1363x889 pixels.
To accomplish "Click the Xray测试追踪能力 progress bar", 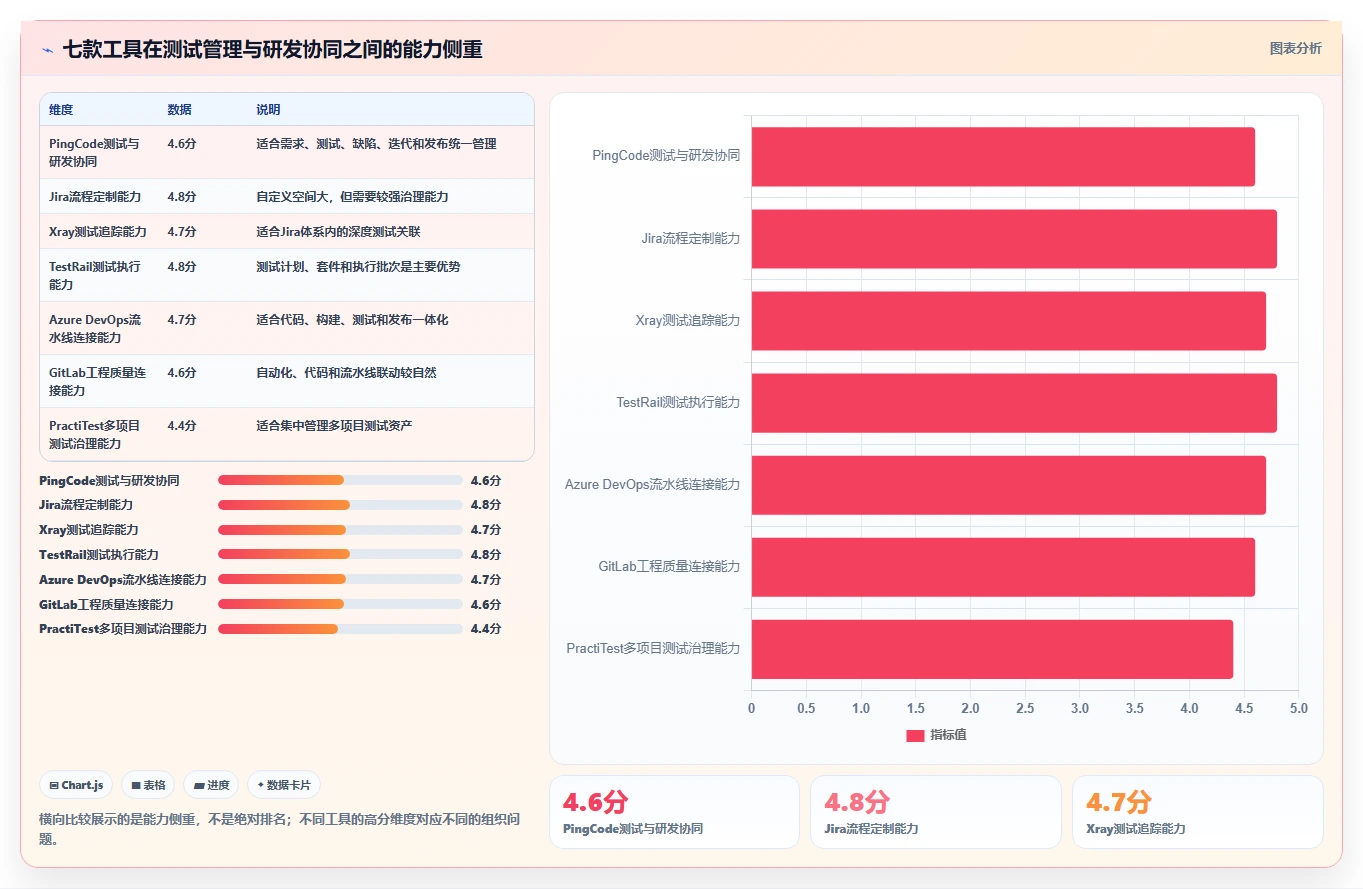I will pyautogui.click(x=340, y=530).
